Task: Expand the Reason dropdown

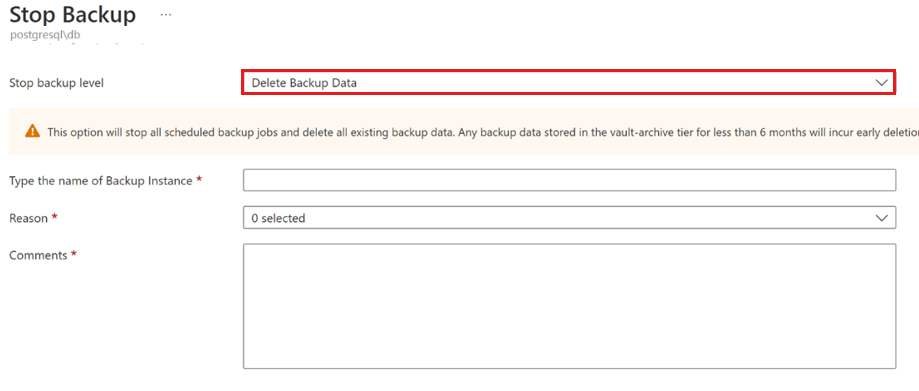Action: (x=569, y=217)
